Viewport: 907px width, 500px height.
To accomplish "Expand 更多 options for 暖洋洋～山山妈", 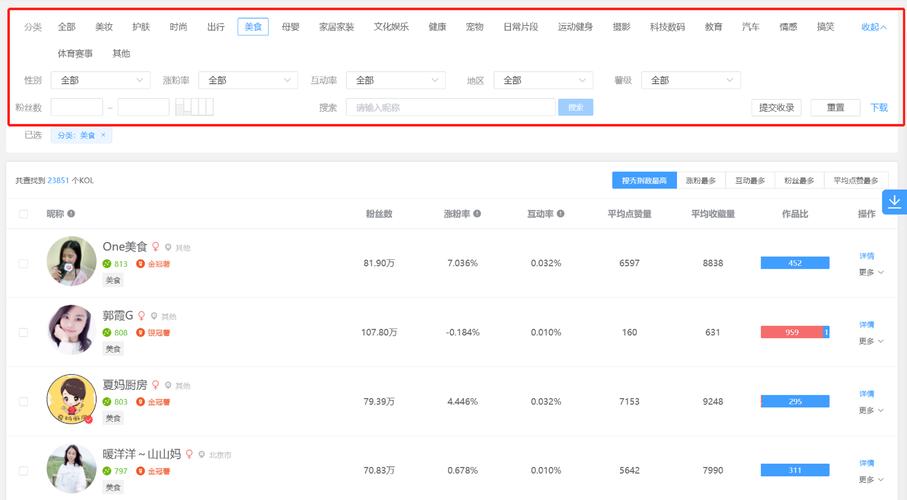I will pos(871,480).
